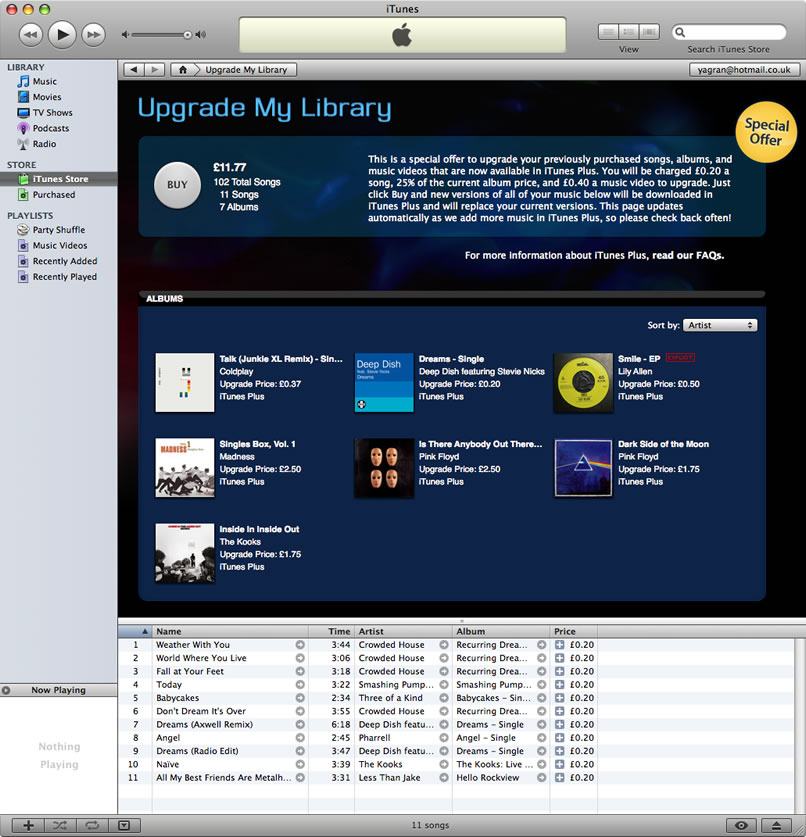Show or hide the artwork viewer
806x837 pixels.
[x=124, y=825]
